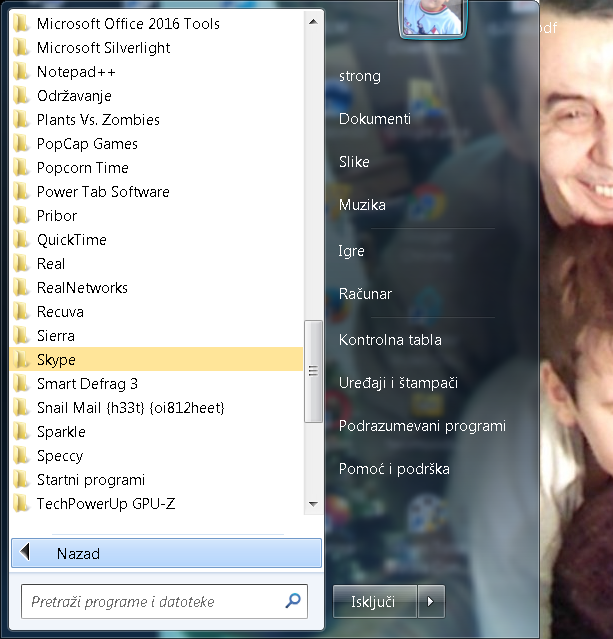Click the Isključi shutdown button
613x639 pixels.
pyautogui.click(x=375, y=602)
